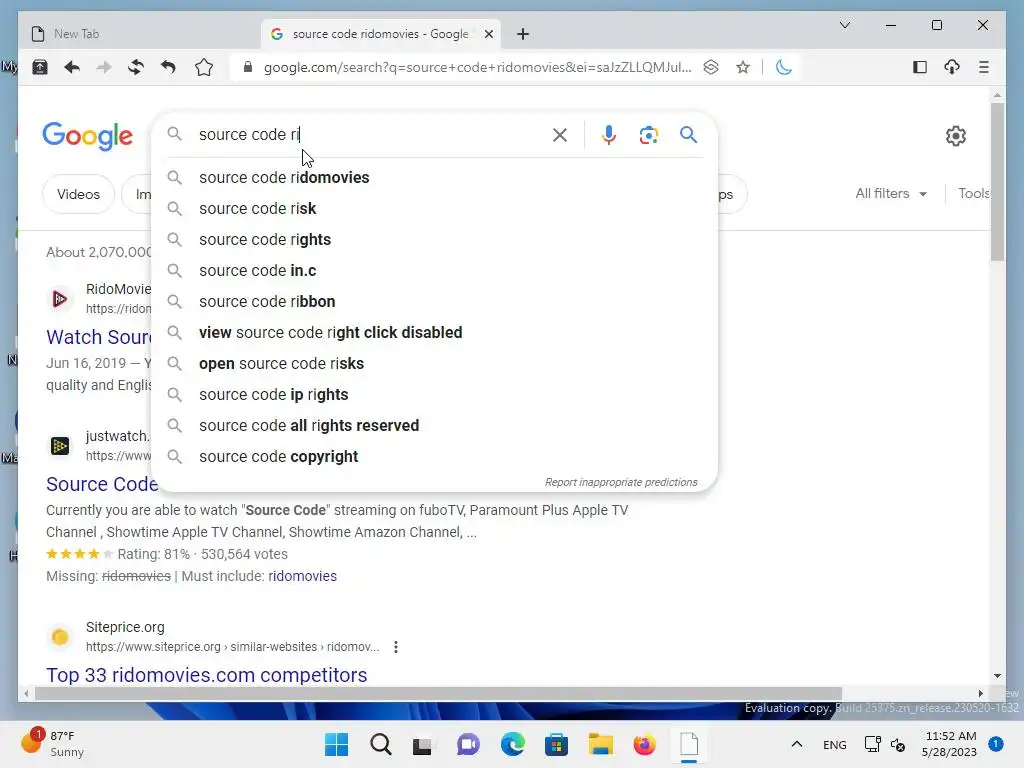Switch to the New Tab tab

(140, 34)
